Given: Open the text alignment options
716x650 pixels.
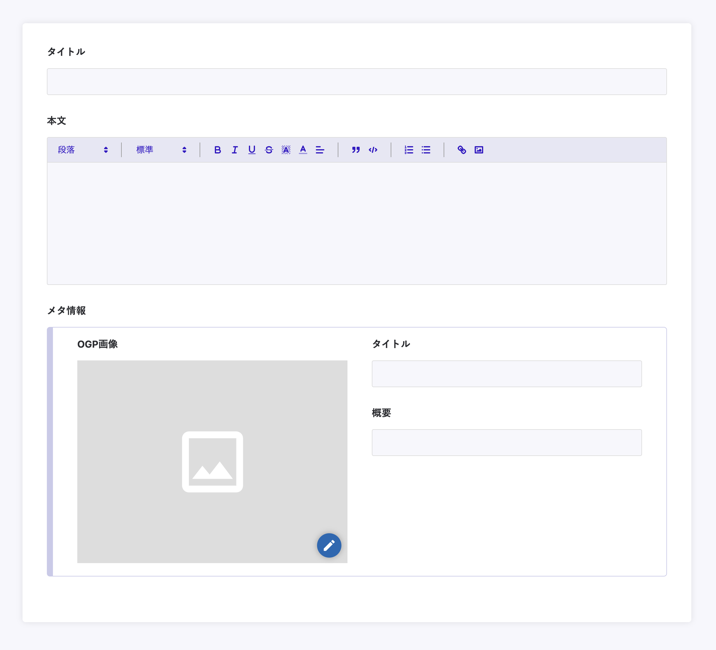Looking at the screenshot, I should point(320,150).
